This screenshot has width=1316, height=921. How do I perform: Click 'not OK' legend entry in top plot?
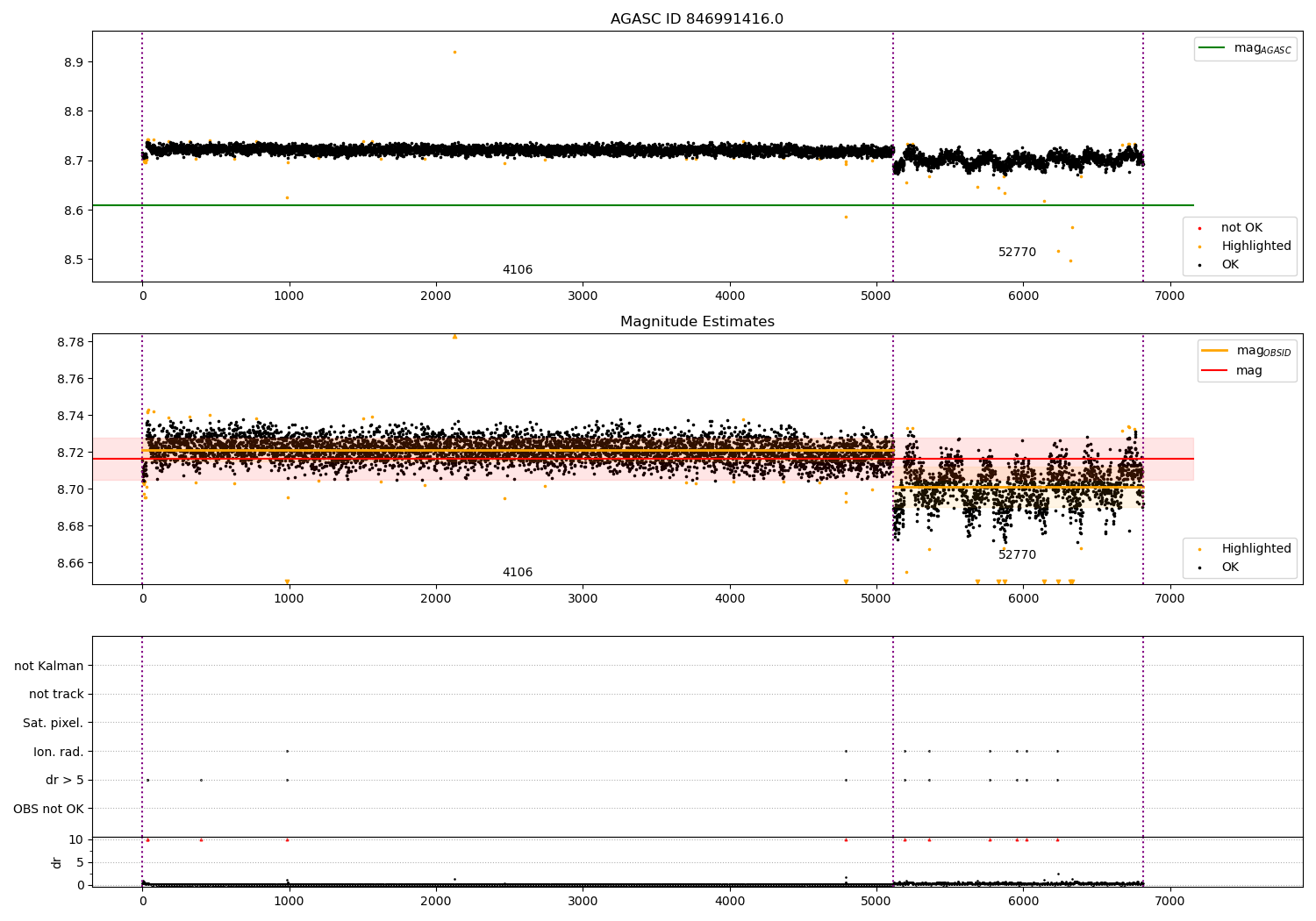pos(1232,228)
